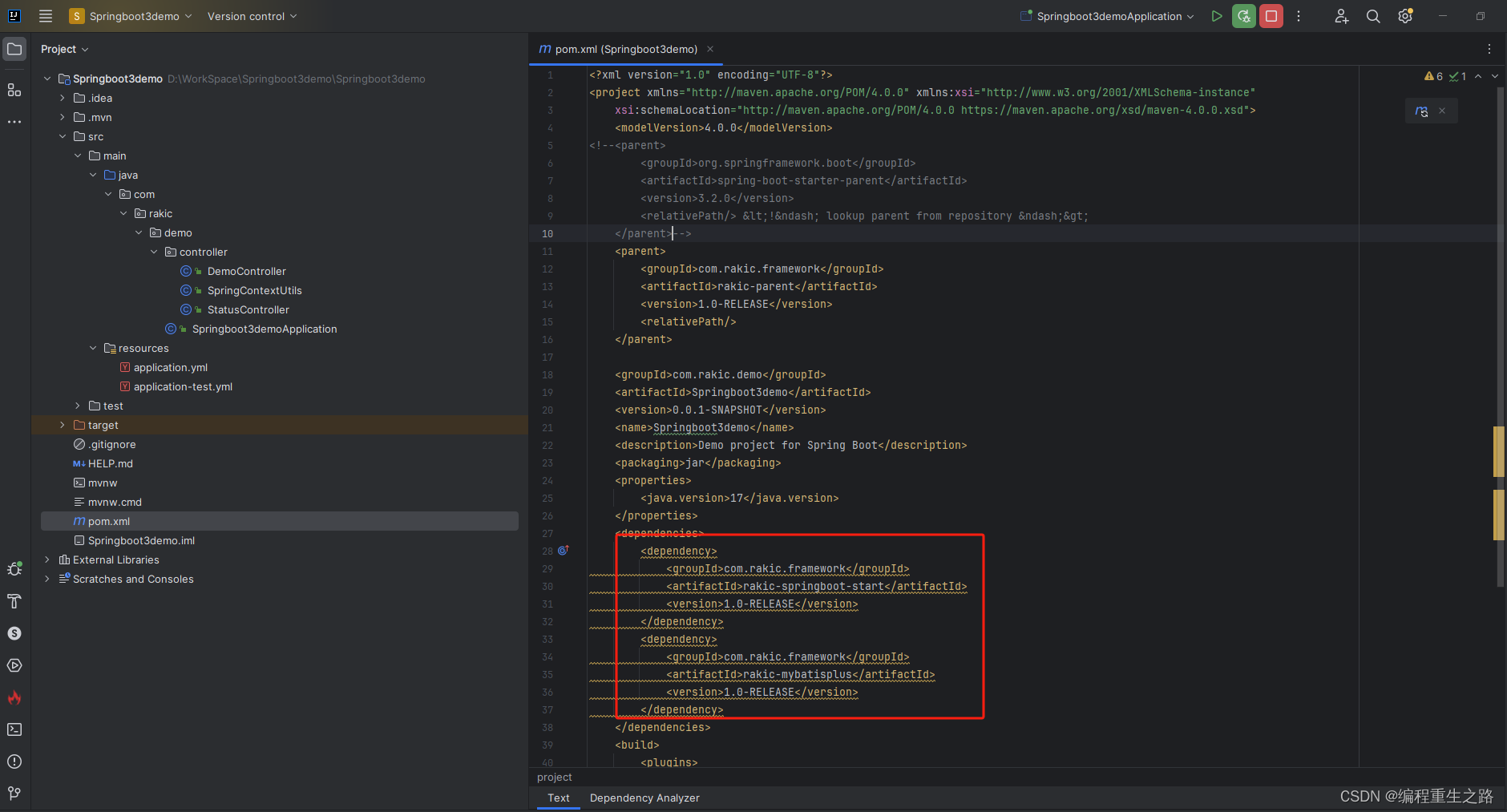1507x812 pixels.
Task: Expand the test folder
Action: 78,406
